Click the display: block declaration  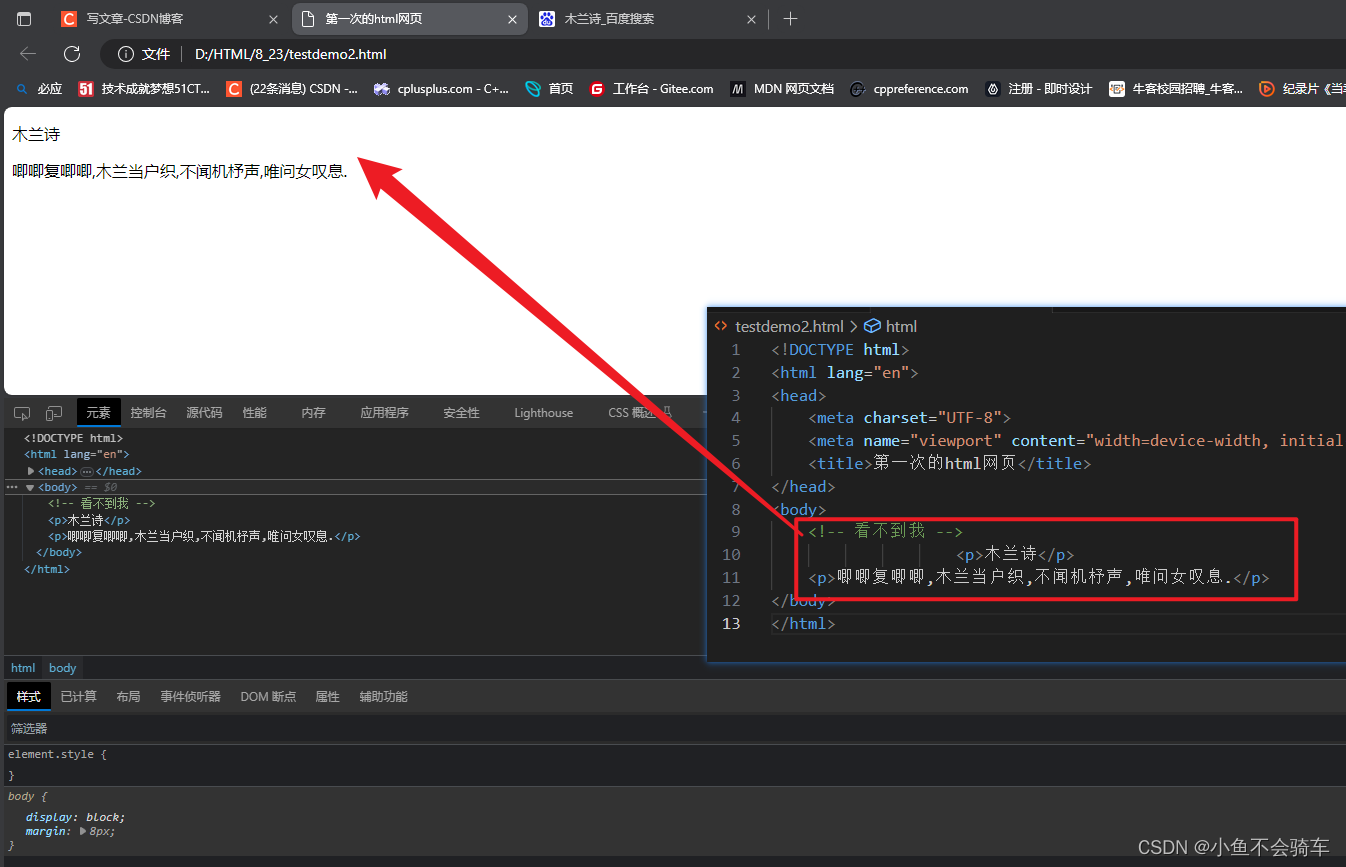75,817
